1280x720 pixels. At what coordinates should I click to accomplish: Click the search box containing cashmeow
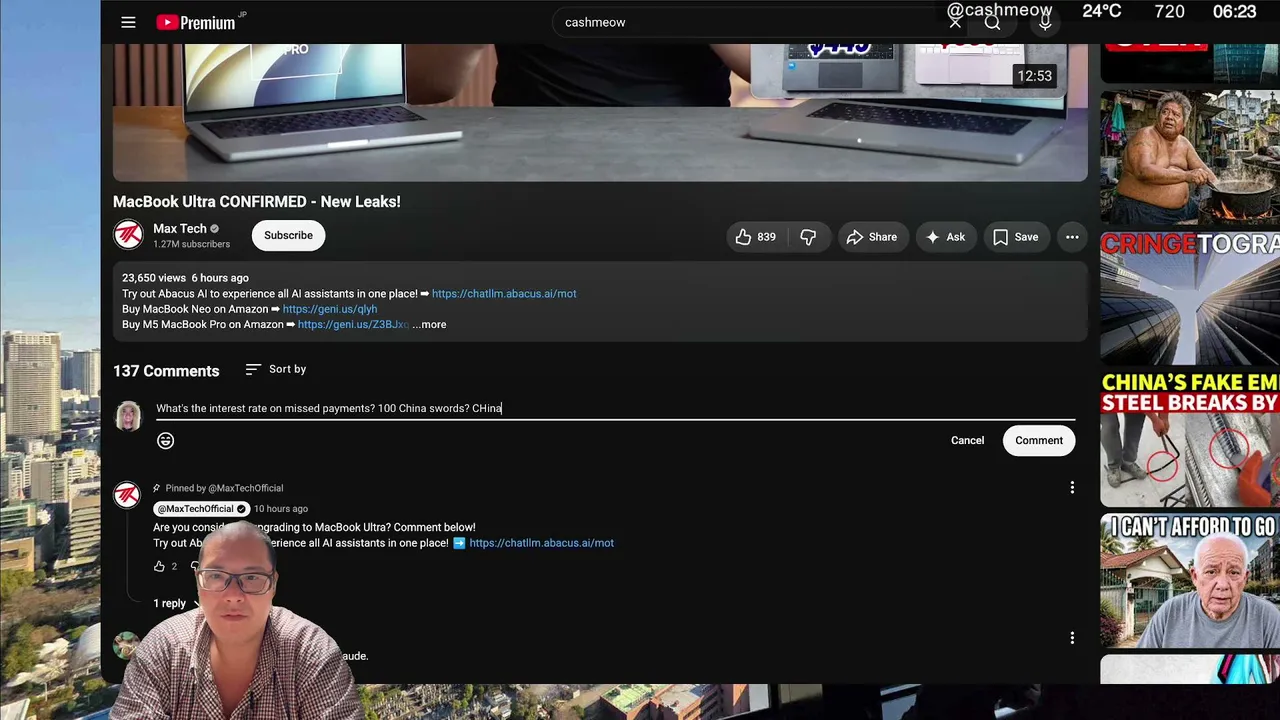pos(750,22)
